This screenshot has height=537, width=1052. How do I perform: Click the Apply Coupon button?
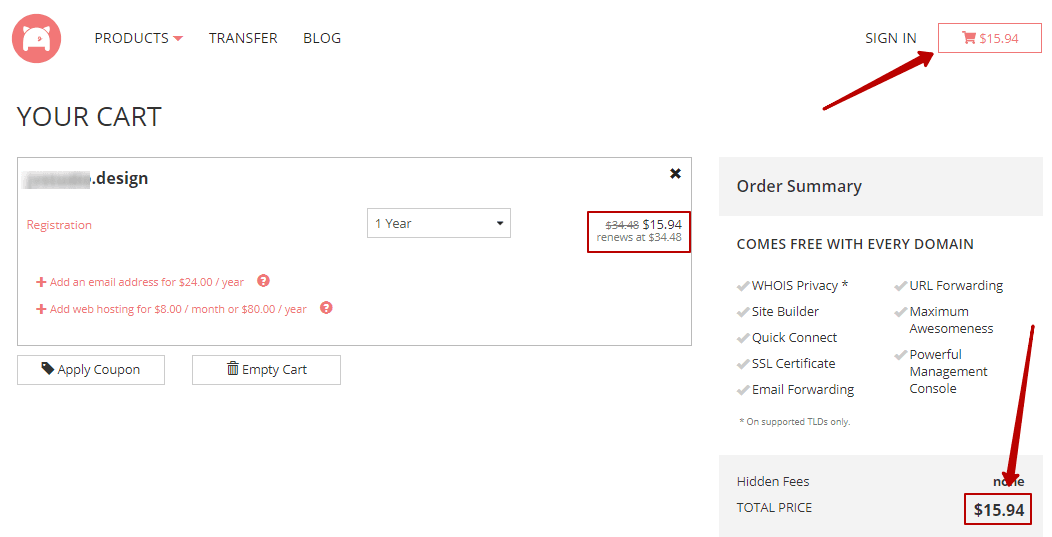pos(91,370)
